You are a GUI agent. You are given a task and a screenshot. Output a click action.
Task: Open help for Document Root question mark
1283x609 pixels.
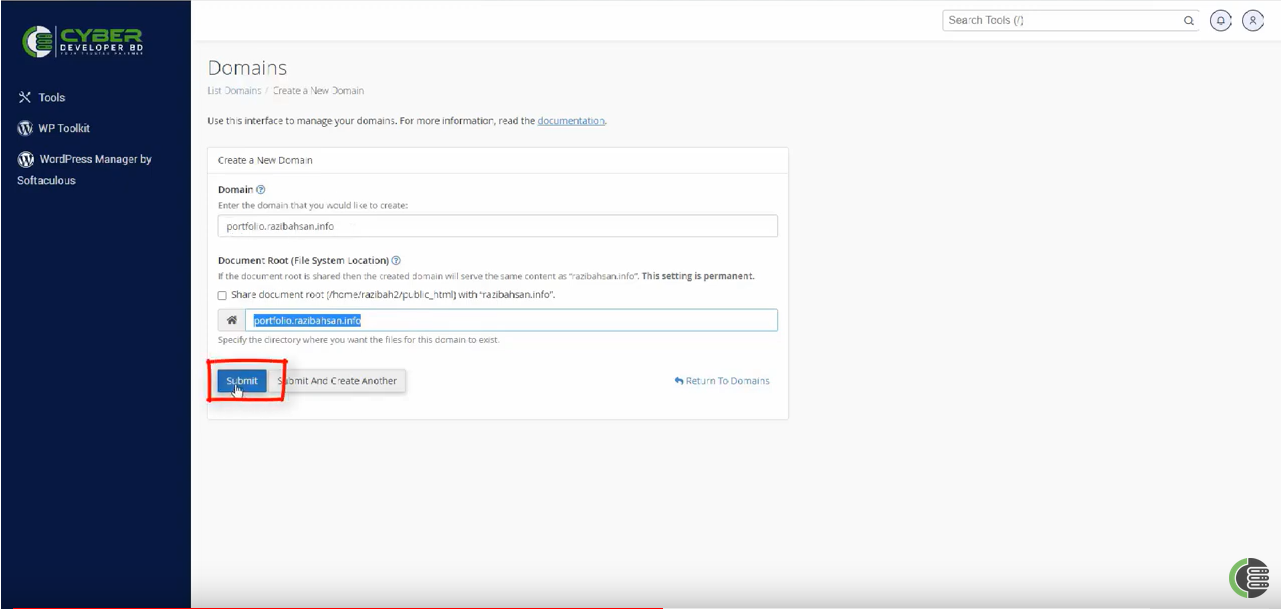pyautogui.click(x=394, y=260)
